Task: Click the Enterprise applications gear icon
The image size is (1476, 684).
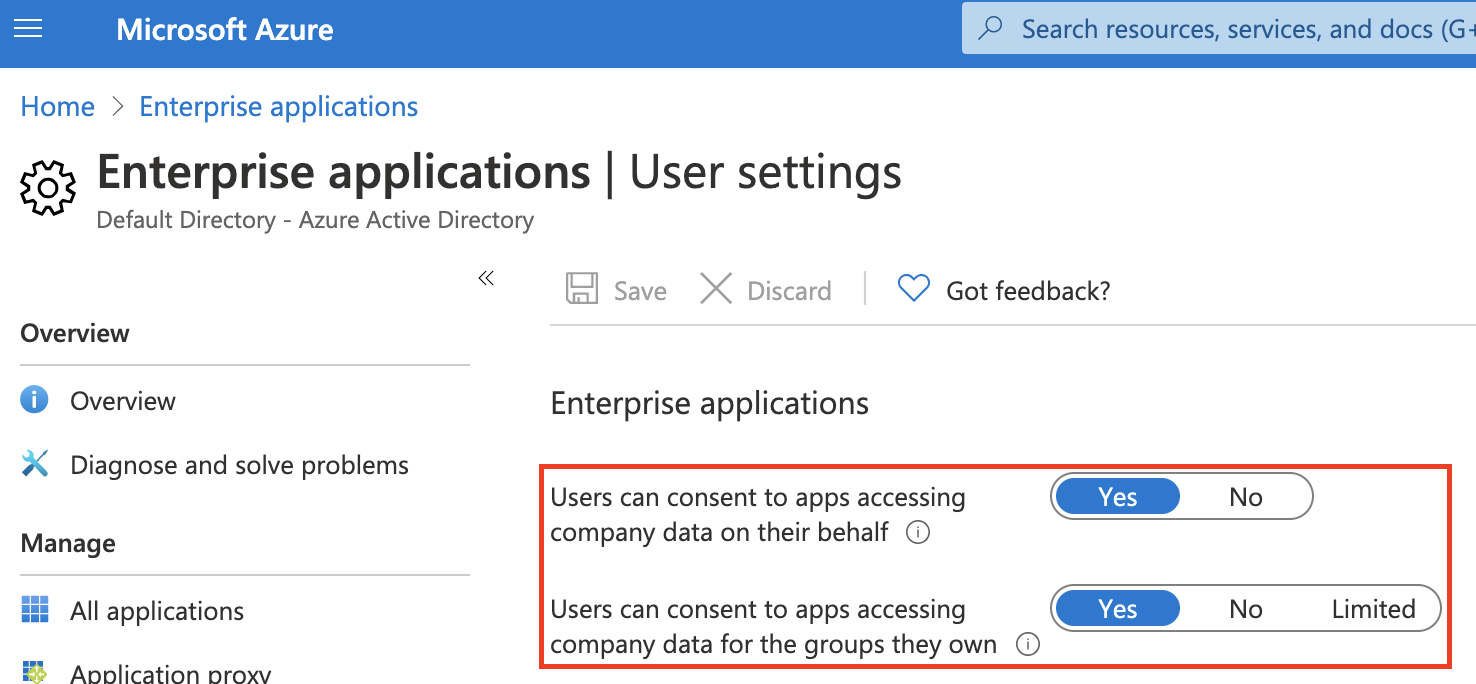Action: (47, 187)
